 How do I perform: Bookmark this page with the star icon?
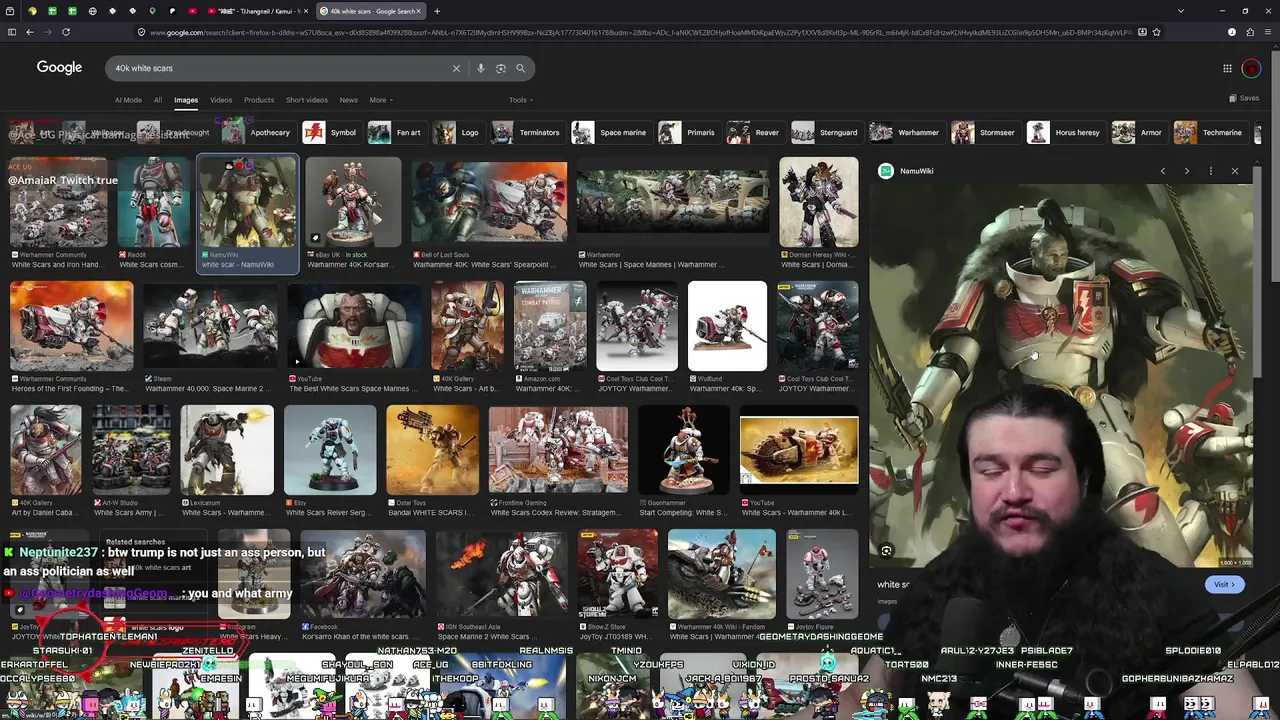click(x=1156, y=32)
